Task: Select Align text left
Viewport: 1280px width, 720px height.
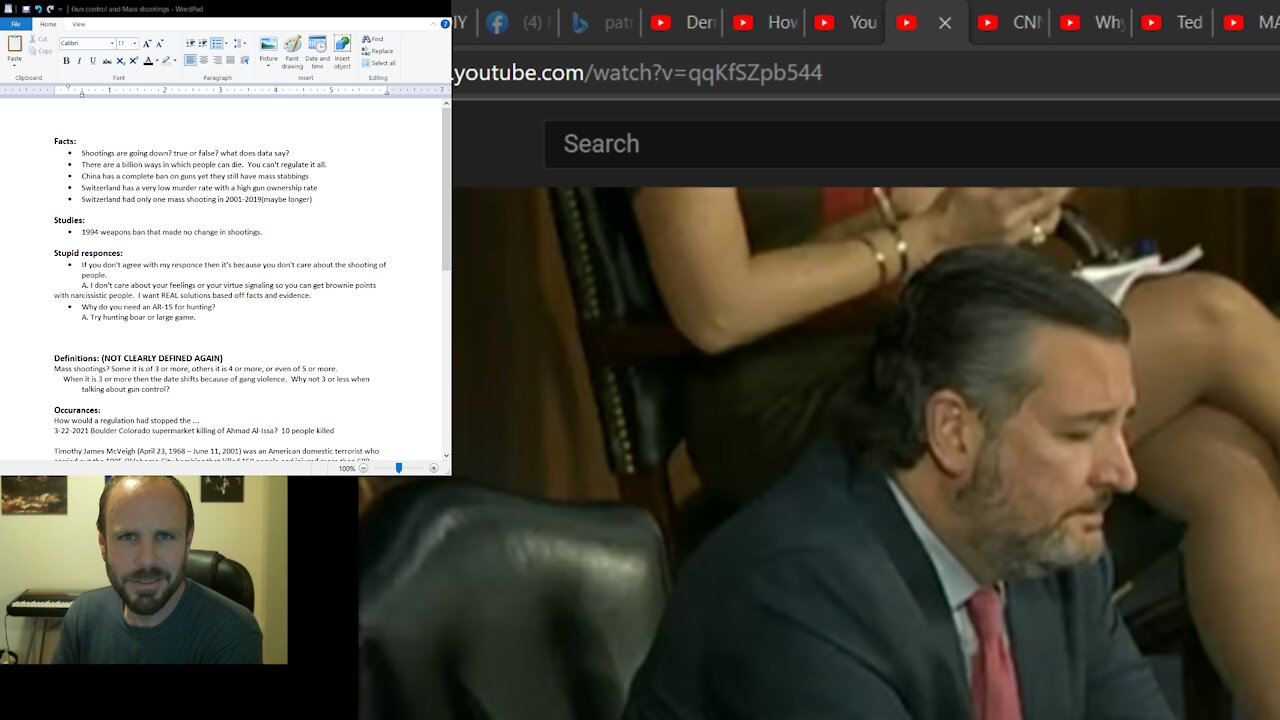Action: (190, 61)
